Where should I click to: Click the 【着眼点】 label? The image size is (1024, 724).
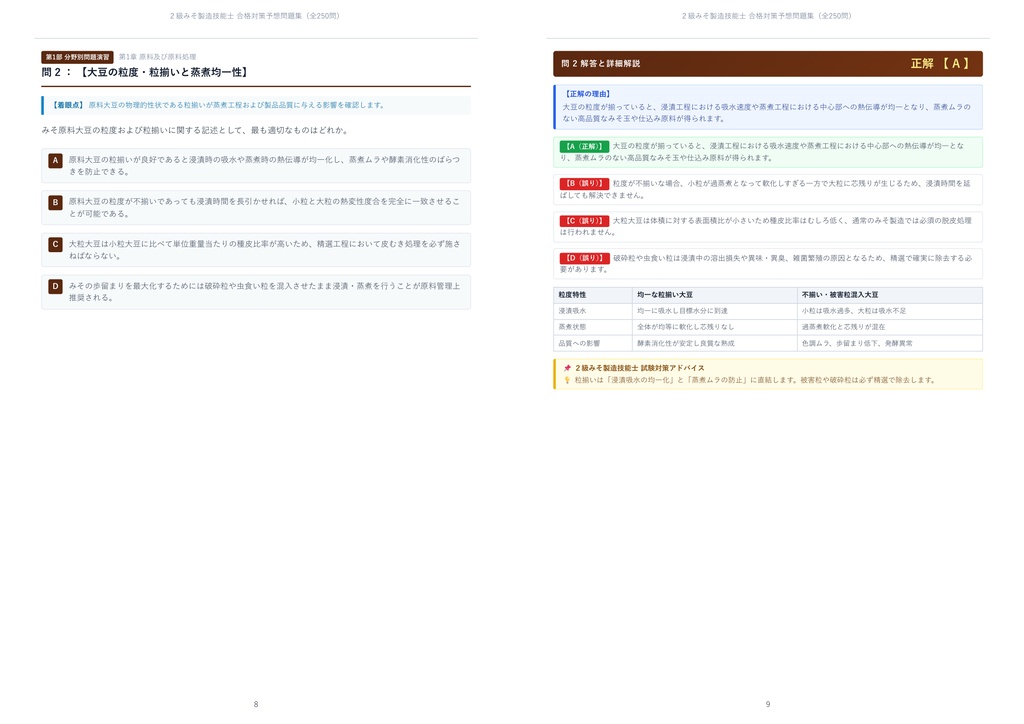[x=68, y=105]
